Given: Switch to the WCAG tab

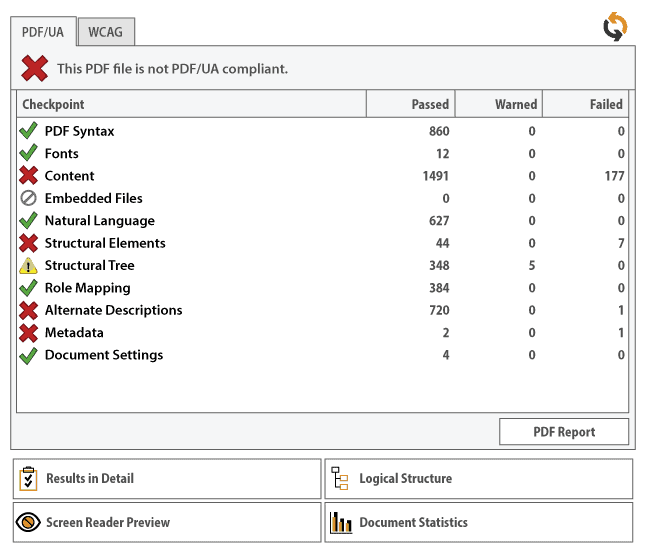Looking at the screenshot, I should pyautogui.click(x=106, y=33).
